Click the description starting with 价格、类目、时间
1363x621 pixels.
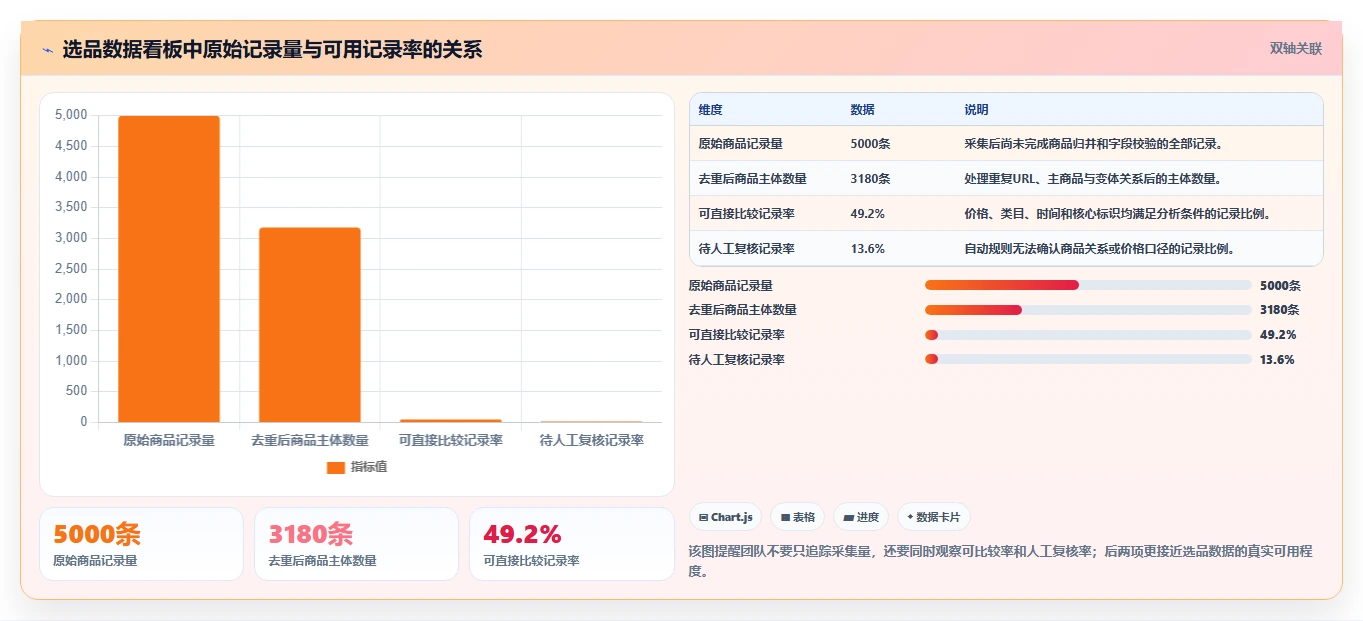[1117, 213]
